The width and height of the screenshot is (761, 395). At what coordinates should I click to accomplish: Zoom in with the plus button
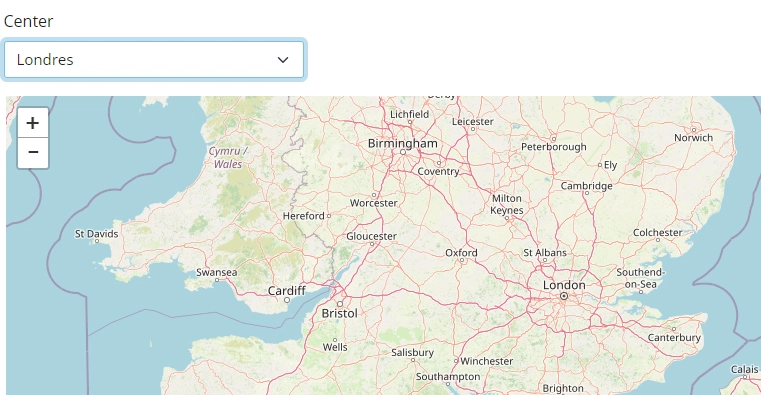click(x=33, y=123)
